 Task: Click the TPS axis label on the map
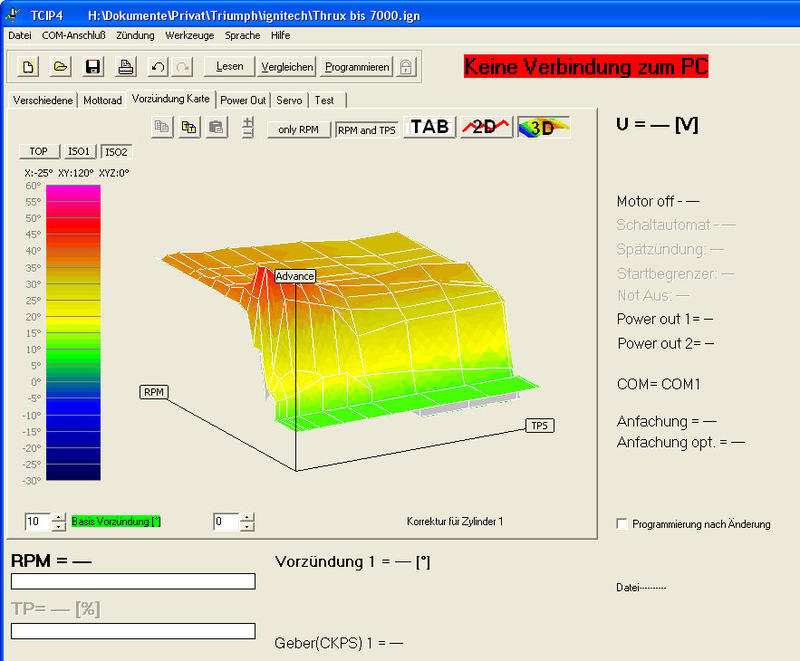pos(540,425)
